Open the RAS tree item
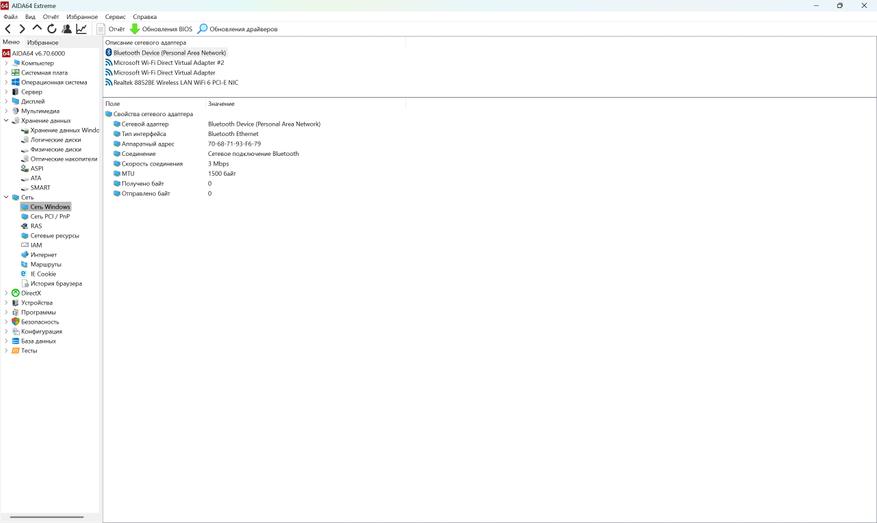Viewport: 877px width, 523px height. [x=31, y=226]
